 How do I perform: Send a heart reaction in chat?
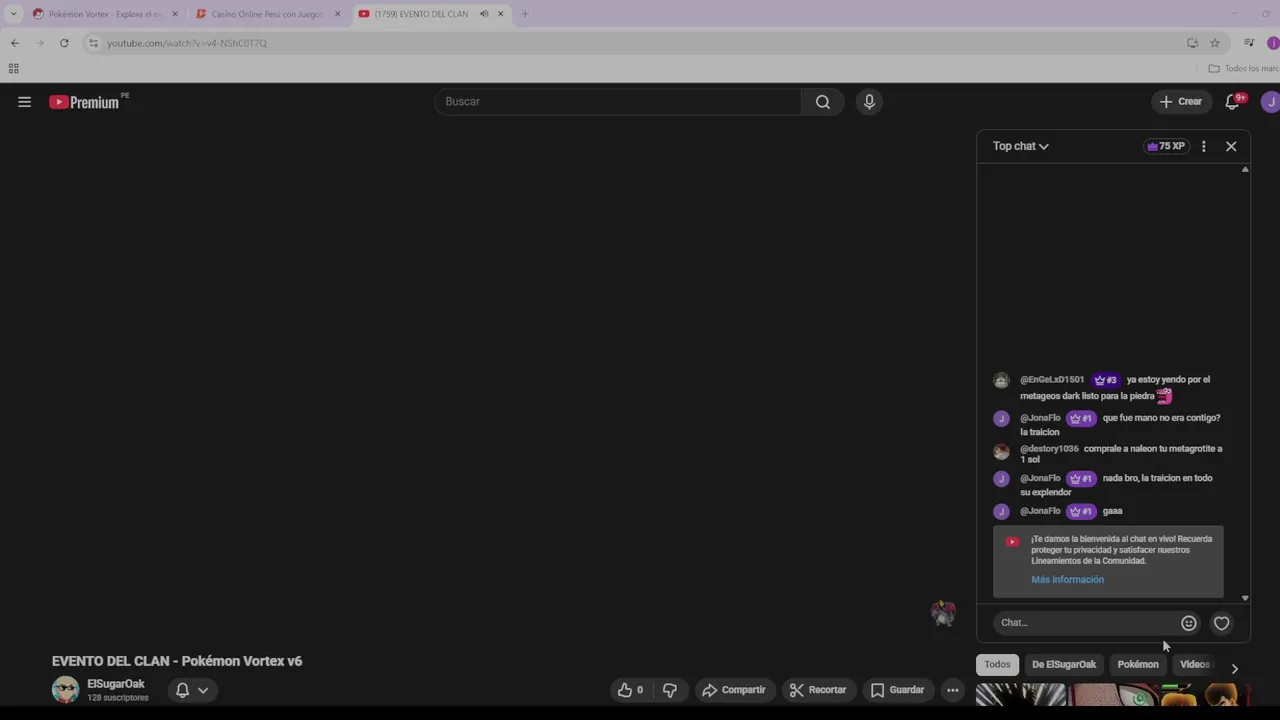click(x=1221, y=623)
